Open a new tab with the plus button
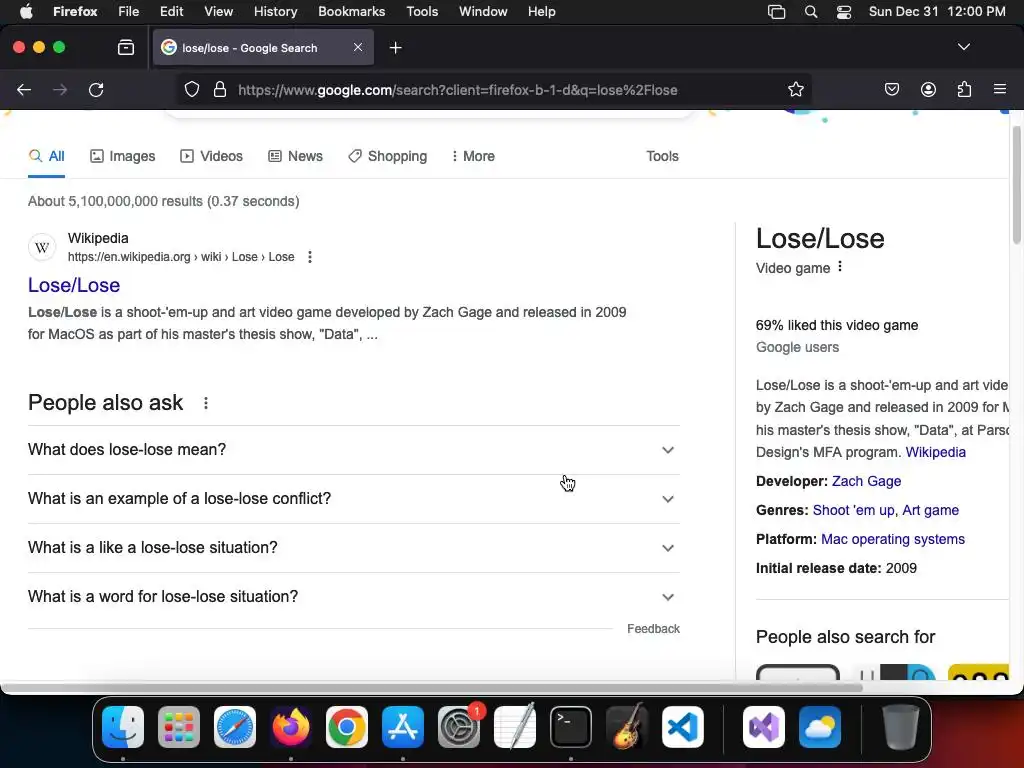Viewport: 1024px width, 768px height. (395, 48)
